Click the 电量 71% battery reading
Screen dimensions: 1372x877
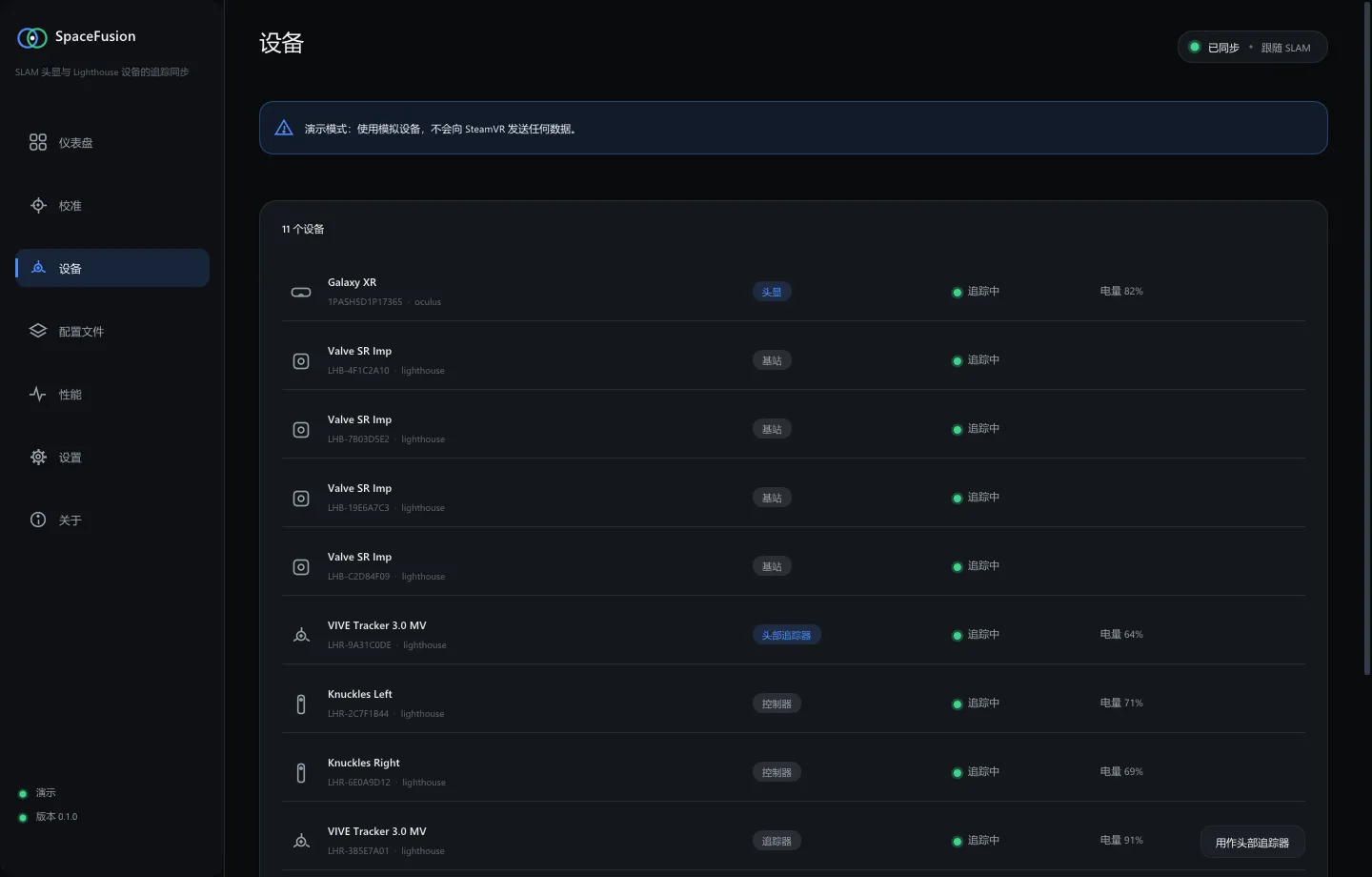coord(1121,704)
